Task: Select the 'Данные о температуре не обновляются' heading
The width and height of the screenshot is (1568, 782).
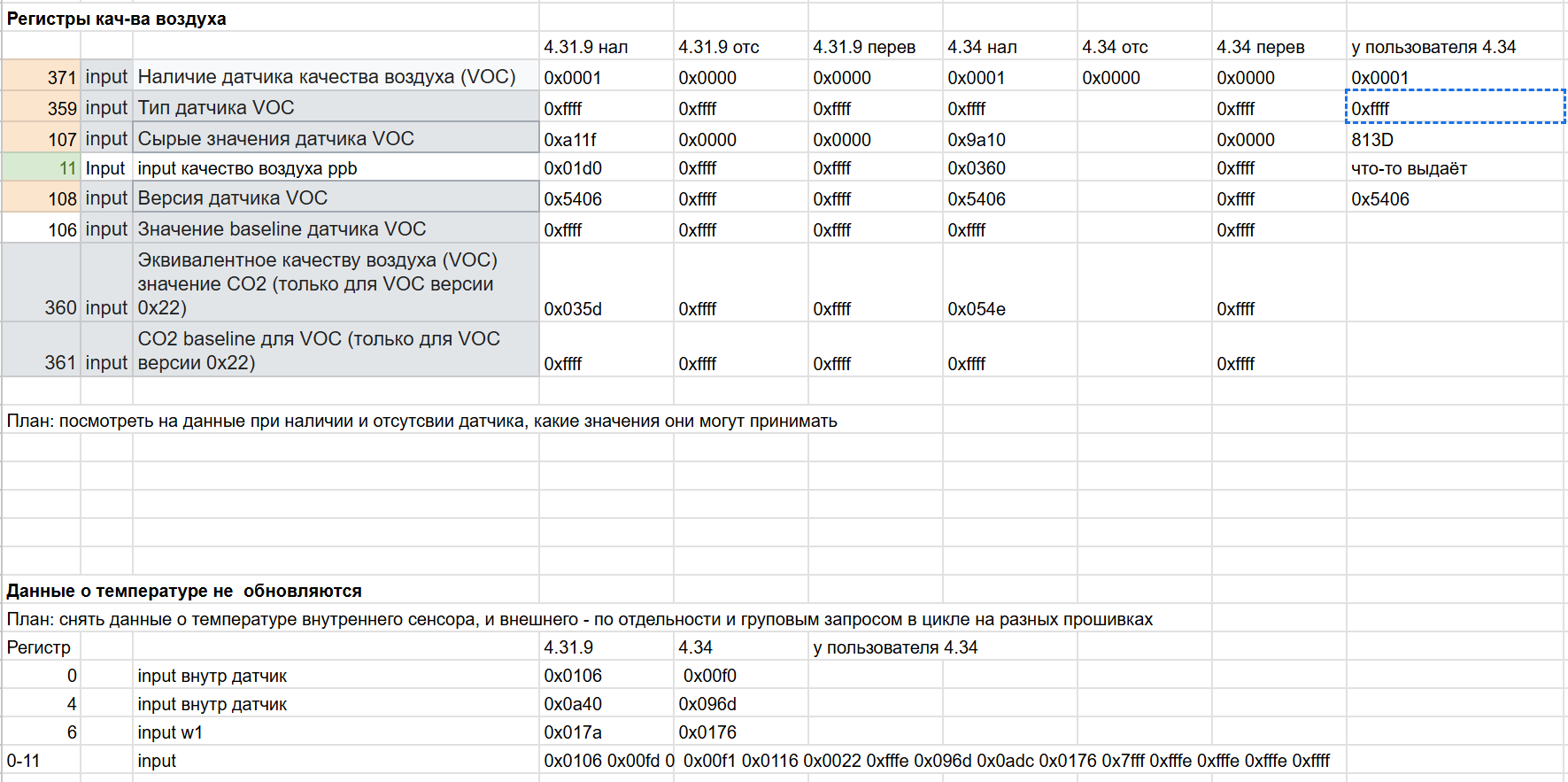Action: (184, 591)
